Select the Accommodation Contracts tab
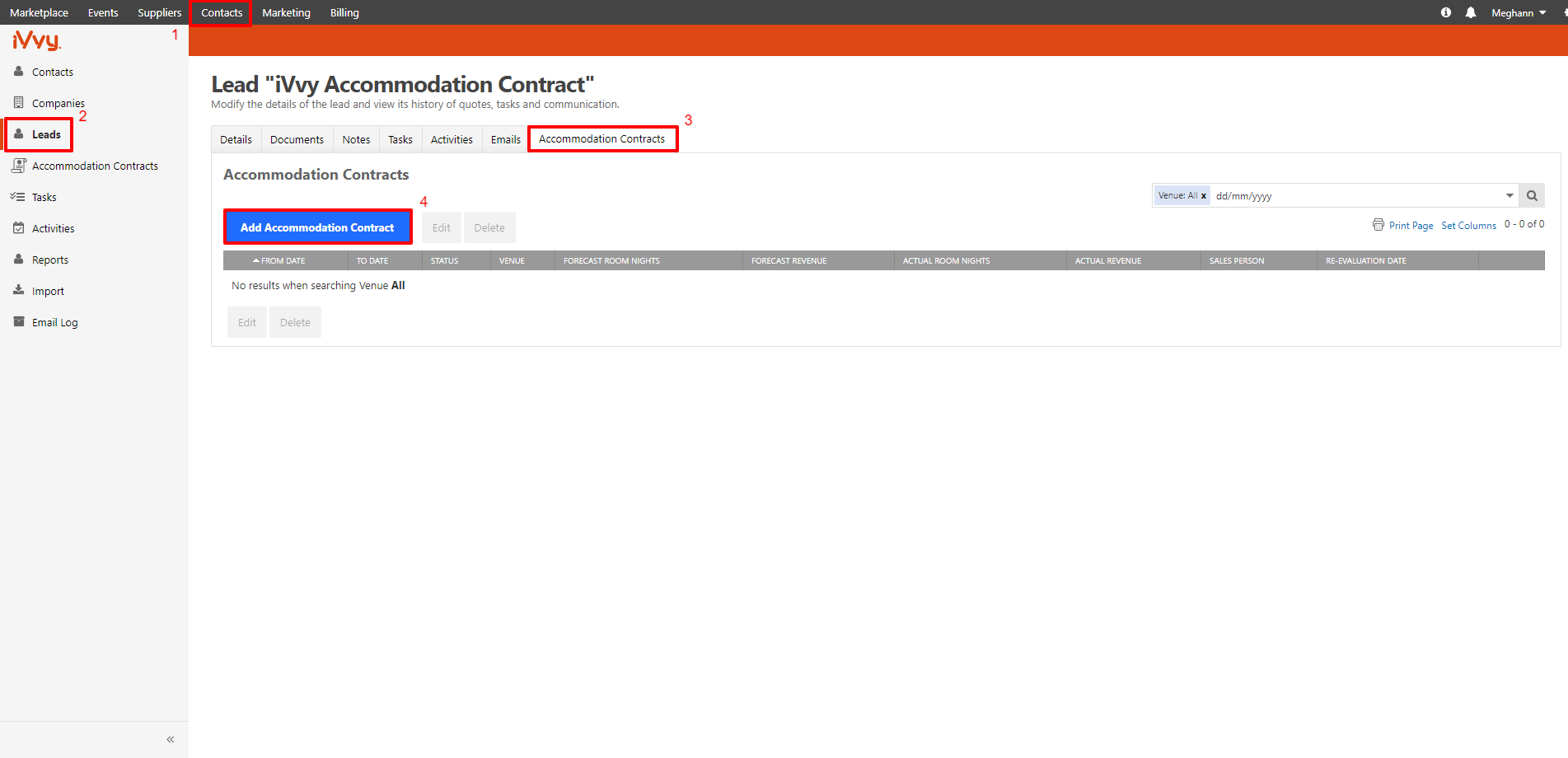 click(x=602, y=139)
